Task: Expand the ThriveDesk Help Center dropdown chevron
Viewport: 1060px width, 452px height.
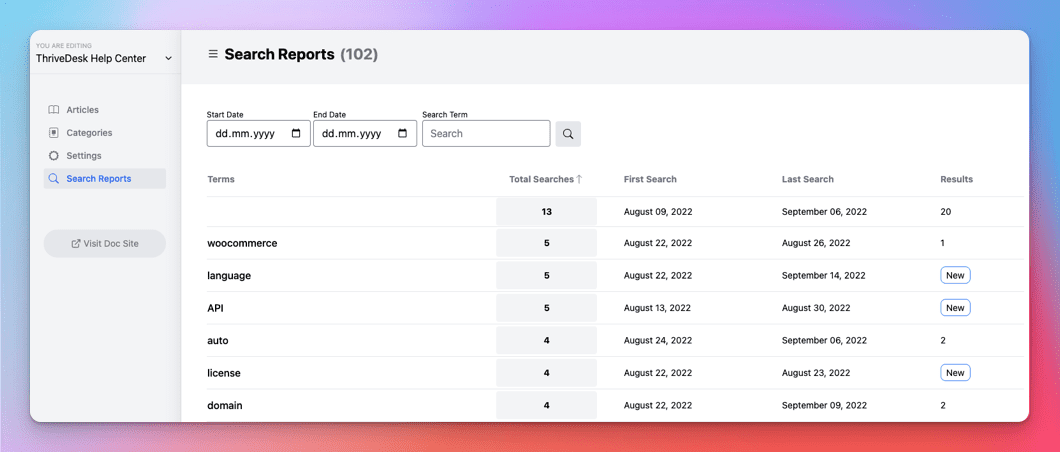Action: [168, 59]
